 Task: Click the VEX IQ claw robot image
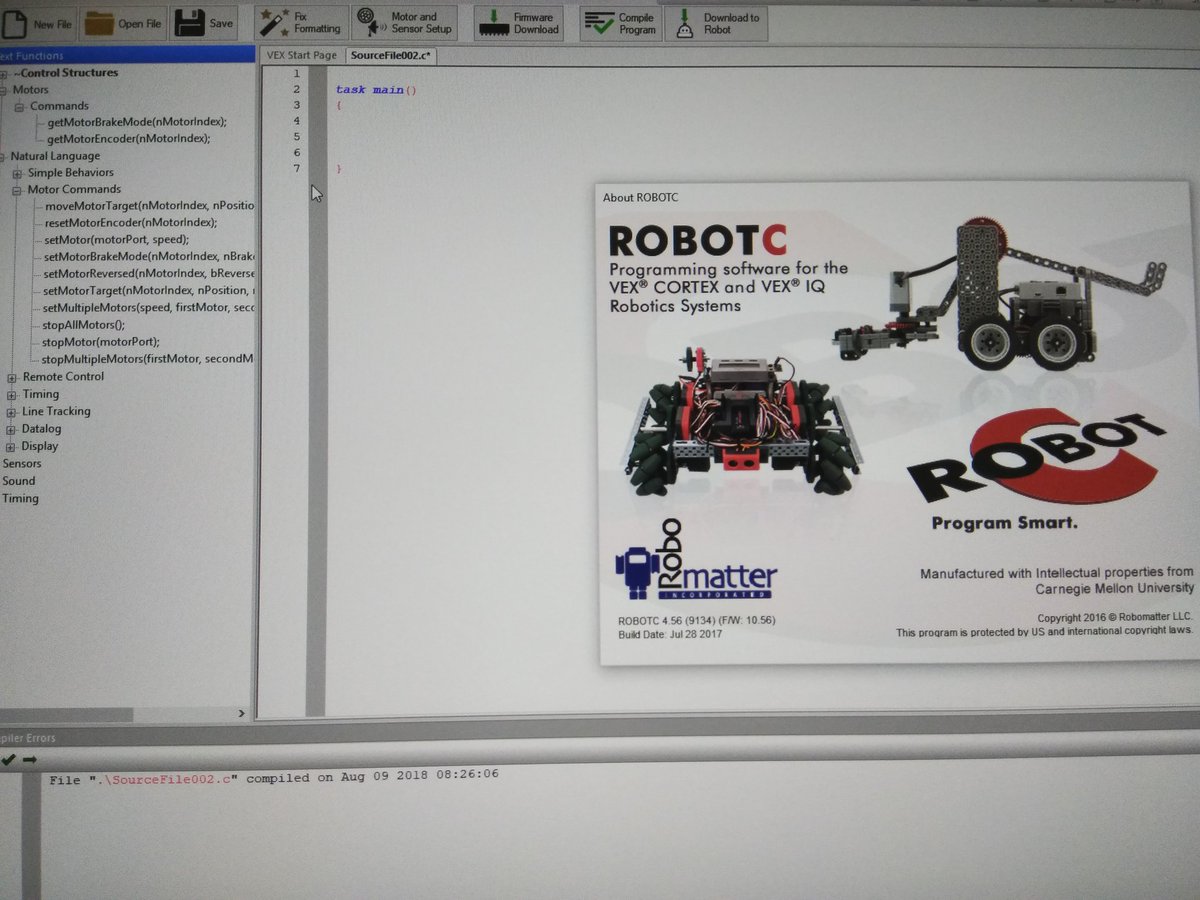point(999,294)
